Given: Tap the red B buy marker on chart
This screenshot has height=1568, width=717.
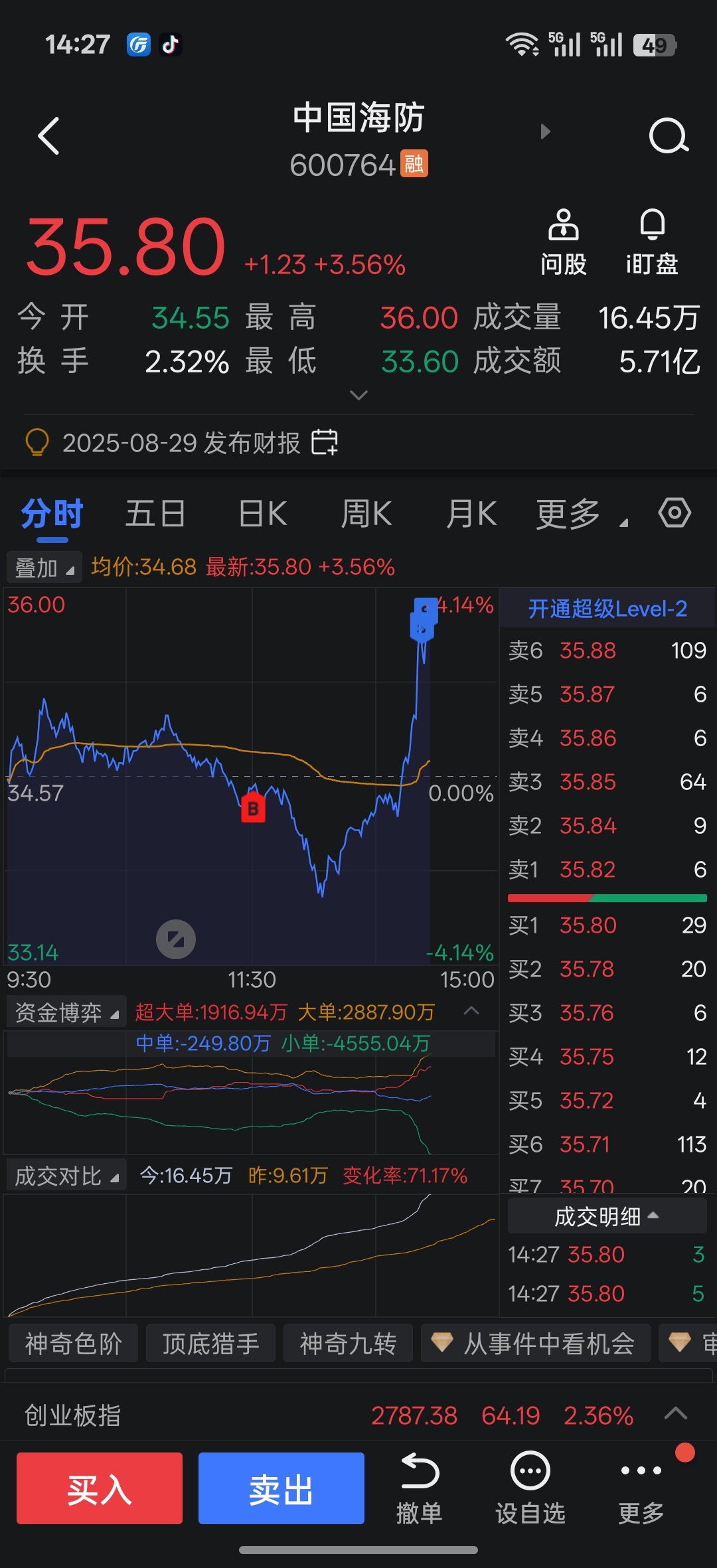Looking at the screenshot, I should click(252, 807).
